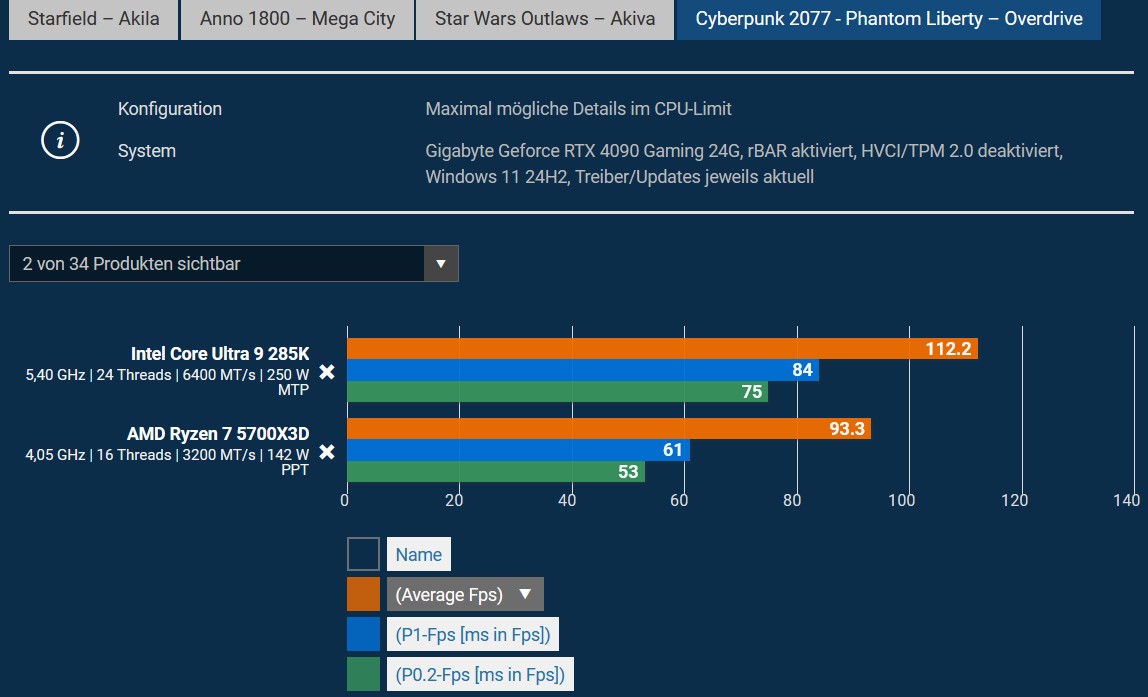Click the Intel Core Ultra 9 285K name
This screenshot has width=1148, height=697.
pyautogui.click(x=220, y=354)
